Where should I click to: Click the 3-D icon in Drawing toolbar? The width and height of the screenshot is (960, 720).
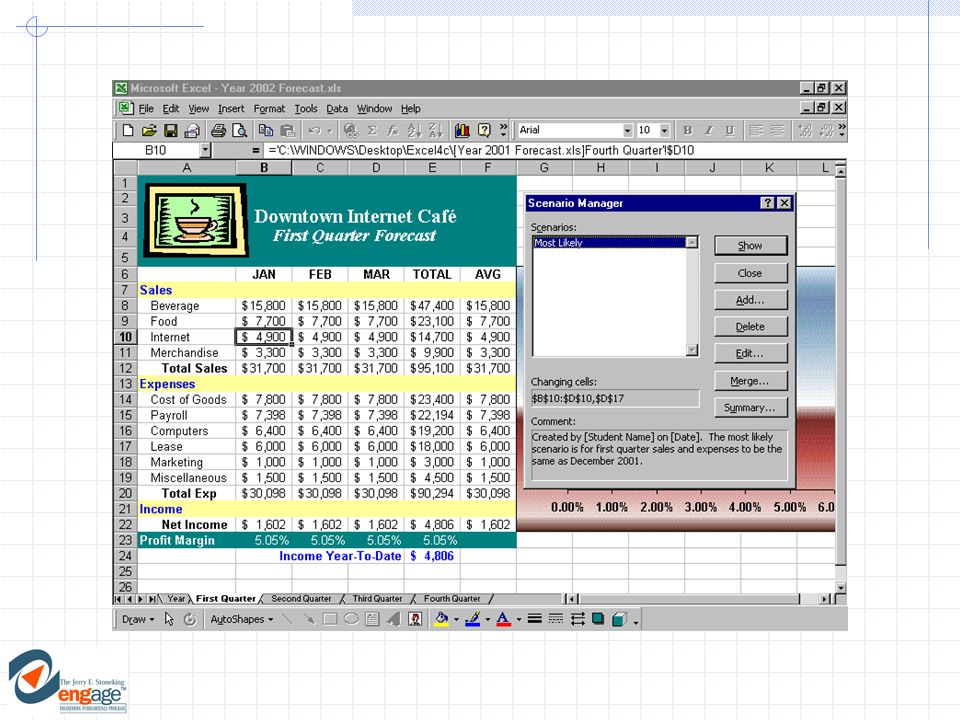click(x=619, y=619)
